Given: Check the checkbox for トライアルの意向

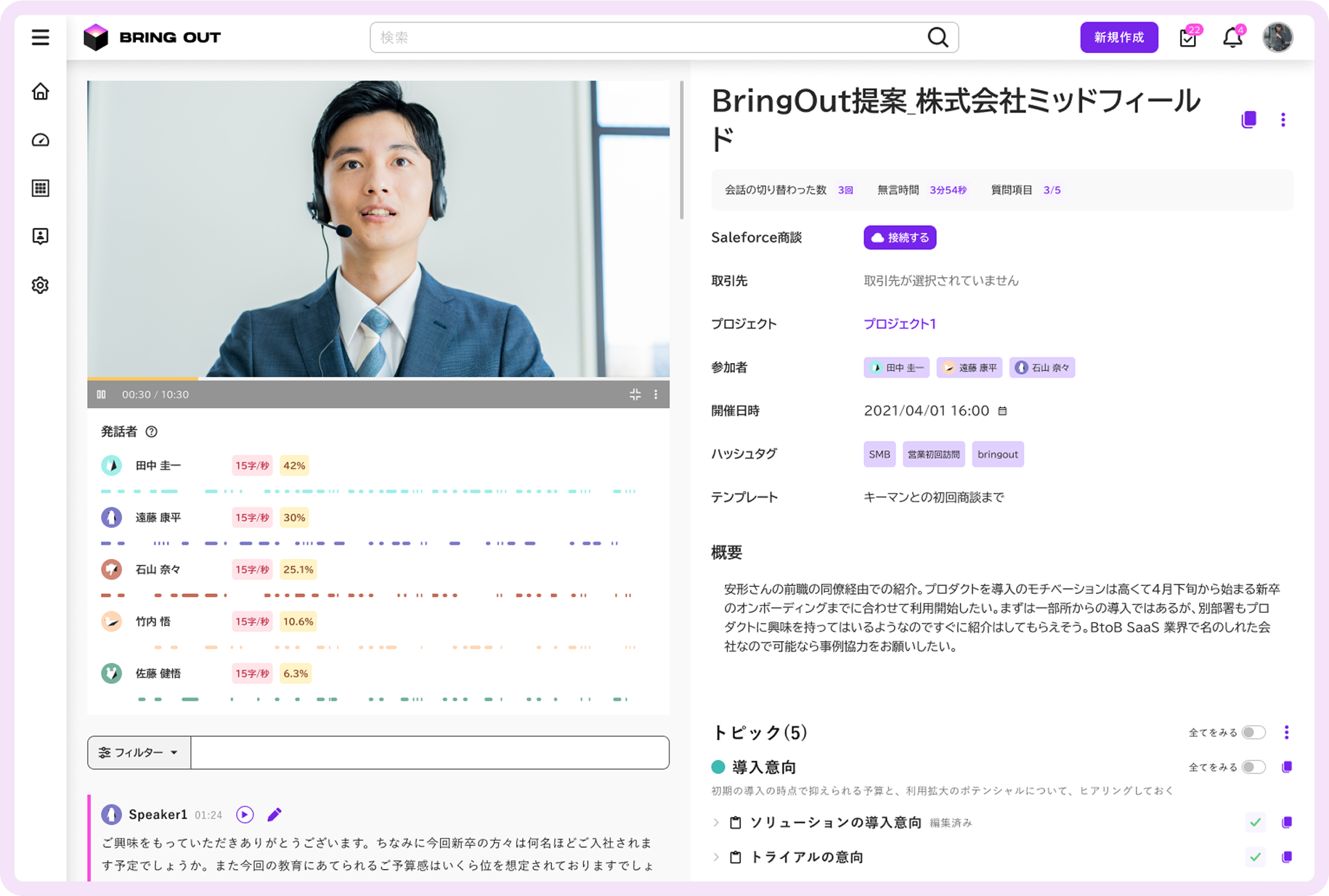Looking at the screenshot, I should point(1255,857).
